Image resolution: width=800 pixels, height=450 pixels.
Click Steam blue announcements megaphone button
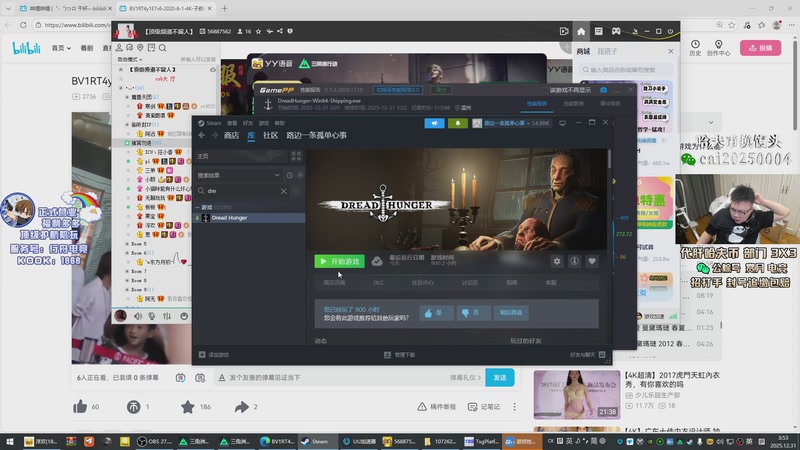pyautogui.click(x=434, y=123)
